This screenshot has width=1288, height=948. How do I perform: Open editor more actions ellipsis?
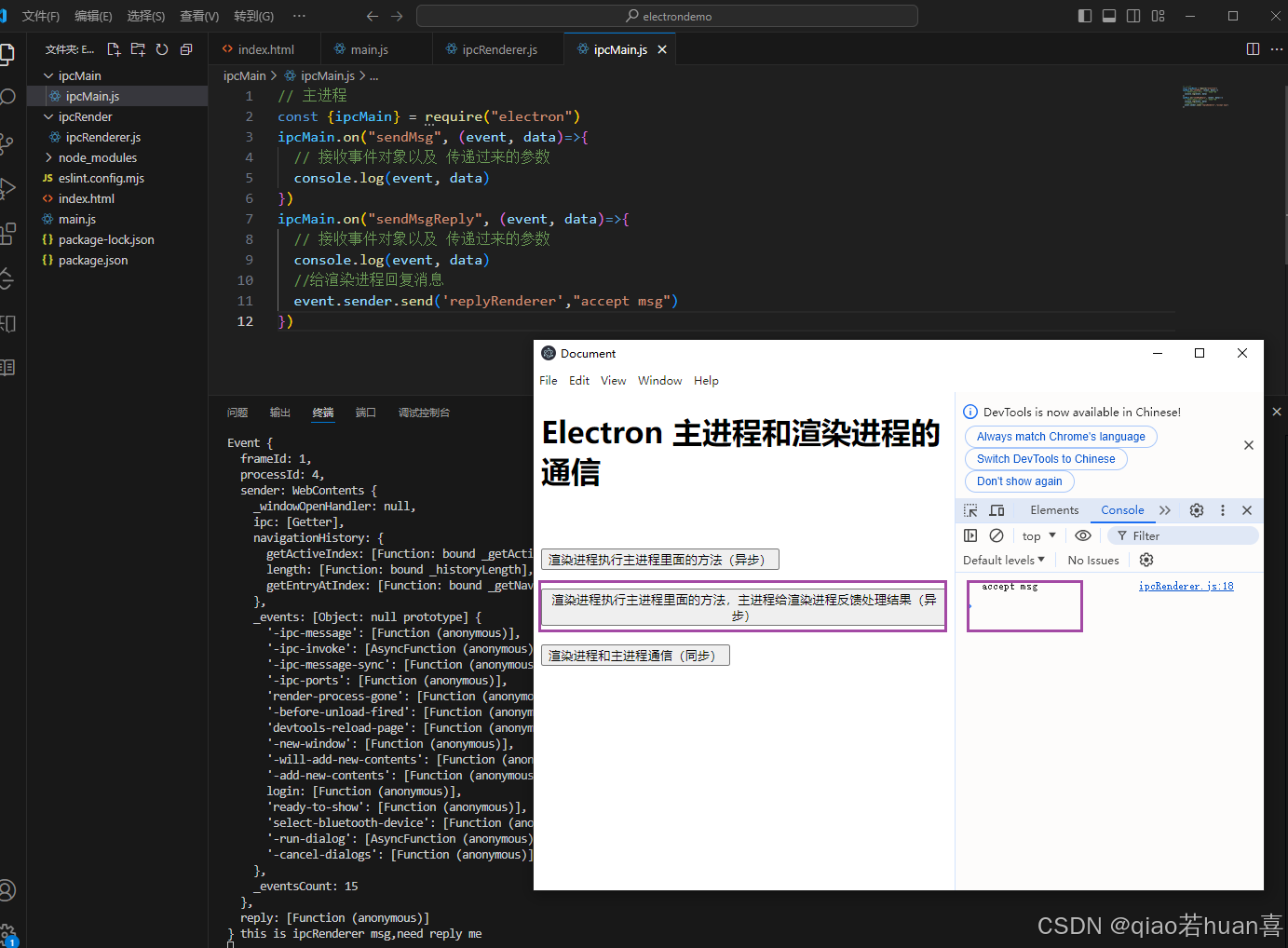point(1276,49)
